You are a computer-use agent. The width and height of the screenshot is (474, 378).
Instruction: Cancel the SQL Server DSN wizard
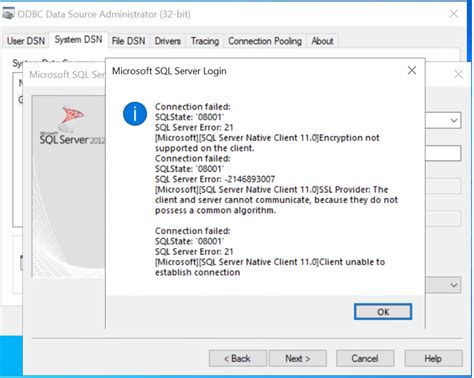(x=365, y=358)
